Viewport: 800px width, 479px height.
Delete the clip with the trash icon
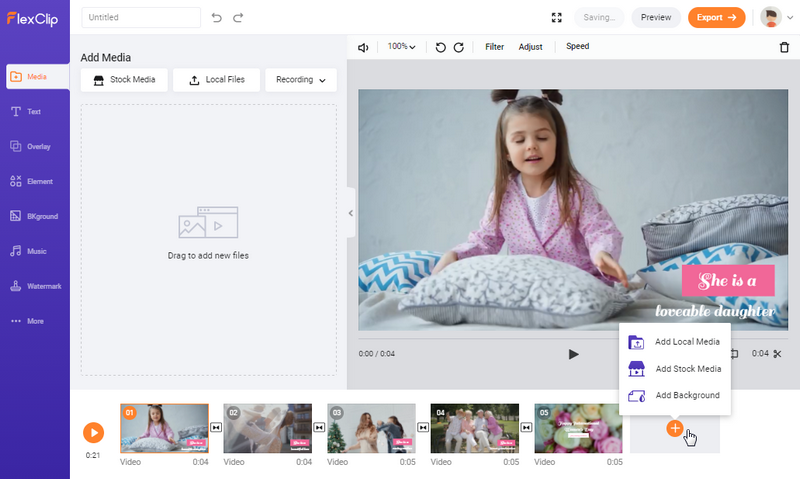[784, 47]
